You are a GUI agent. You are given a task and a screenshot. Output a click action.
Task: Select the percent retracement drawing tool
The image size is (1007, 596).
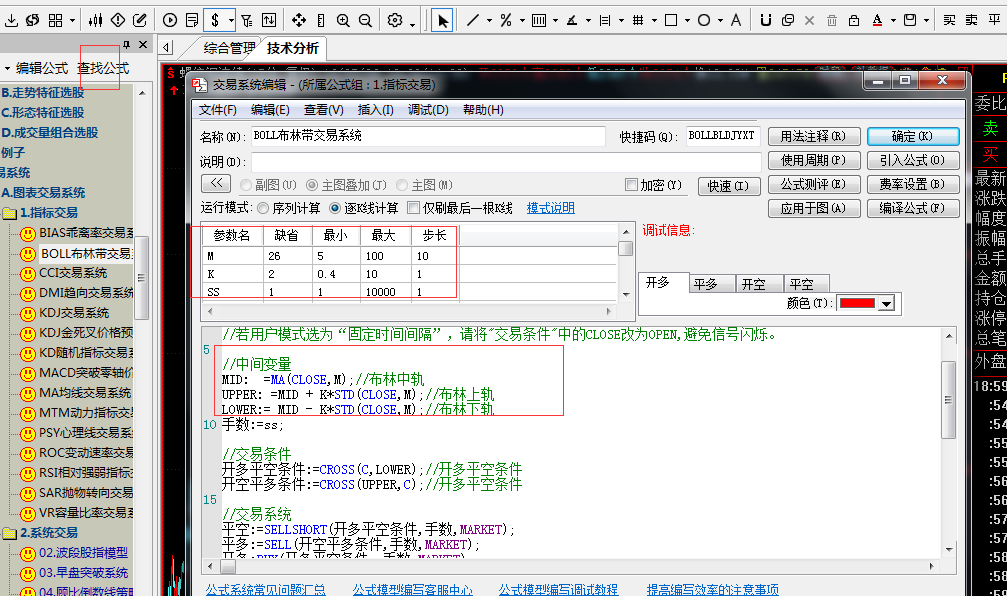(506, 21)
